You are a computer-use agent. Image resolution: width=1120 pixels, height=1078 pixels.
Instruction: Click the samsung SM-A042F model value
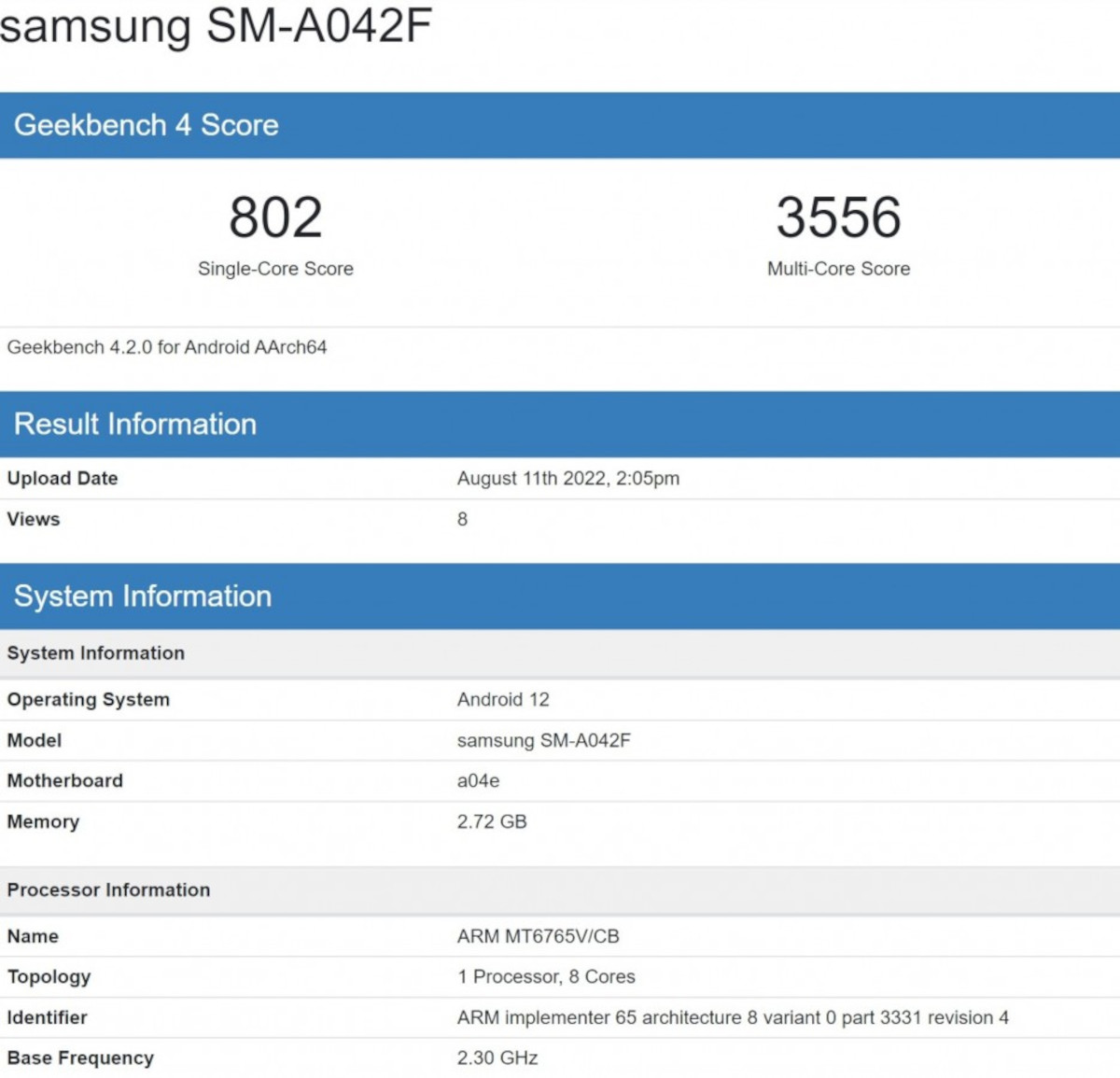(543, 740)
